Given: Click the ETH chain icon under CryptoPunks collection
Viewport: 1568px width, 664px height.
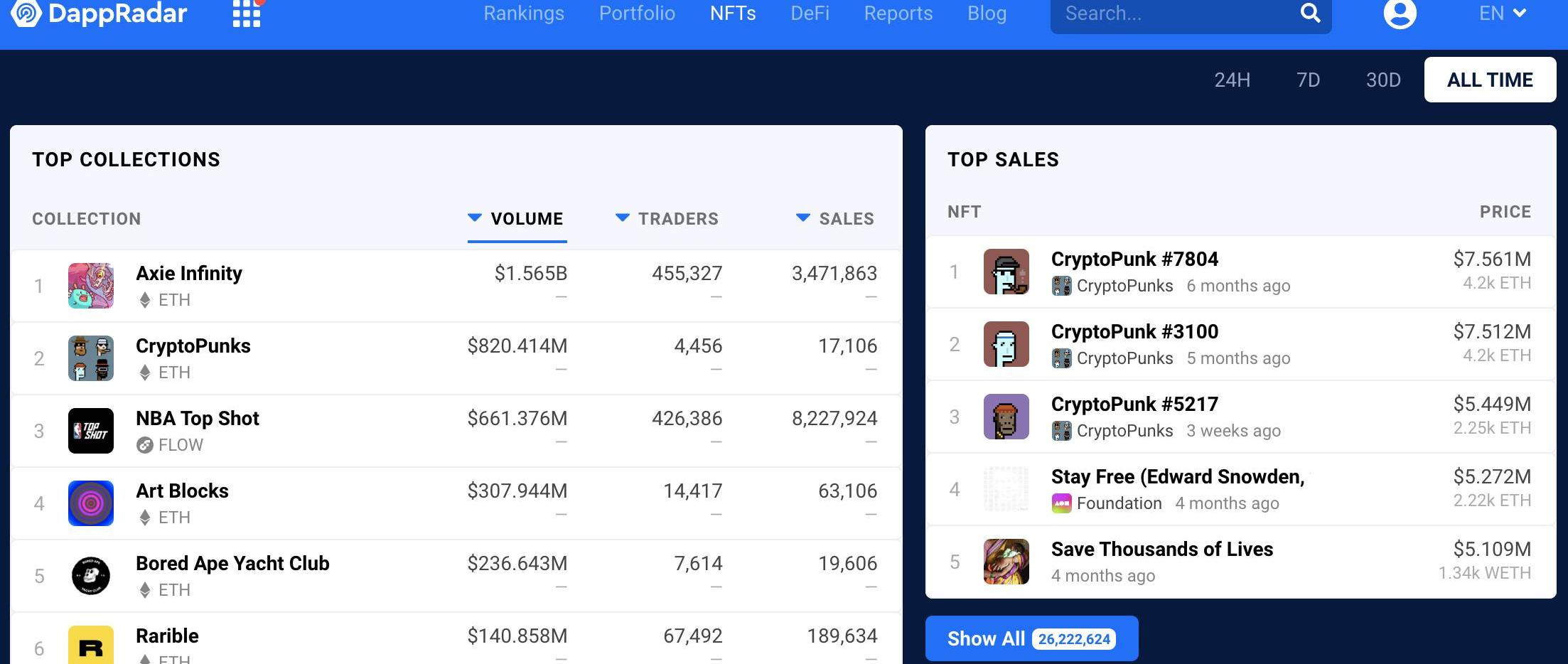Looking at the screenshot, I should coord(145,373).
